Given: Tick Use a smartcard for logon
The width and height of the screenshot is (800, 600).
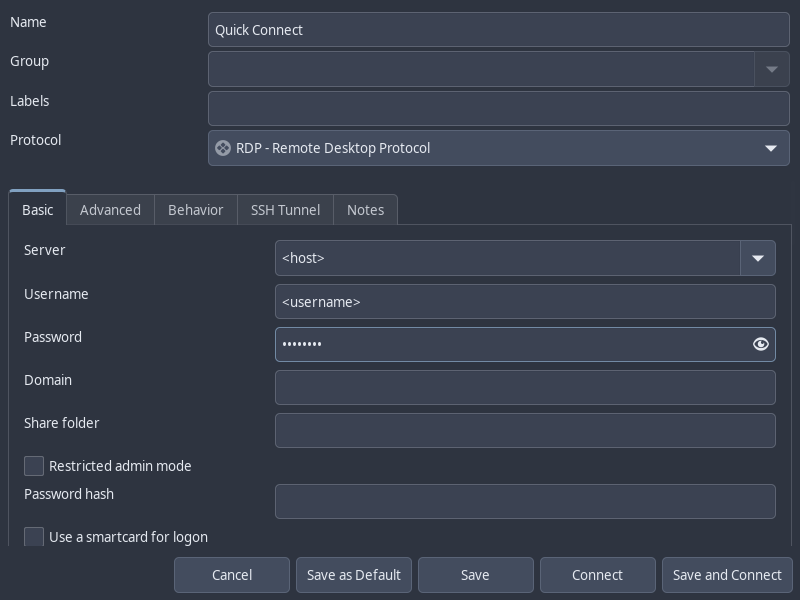Looking at the screenshot, I should point(35,537).
